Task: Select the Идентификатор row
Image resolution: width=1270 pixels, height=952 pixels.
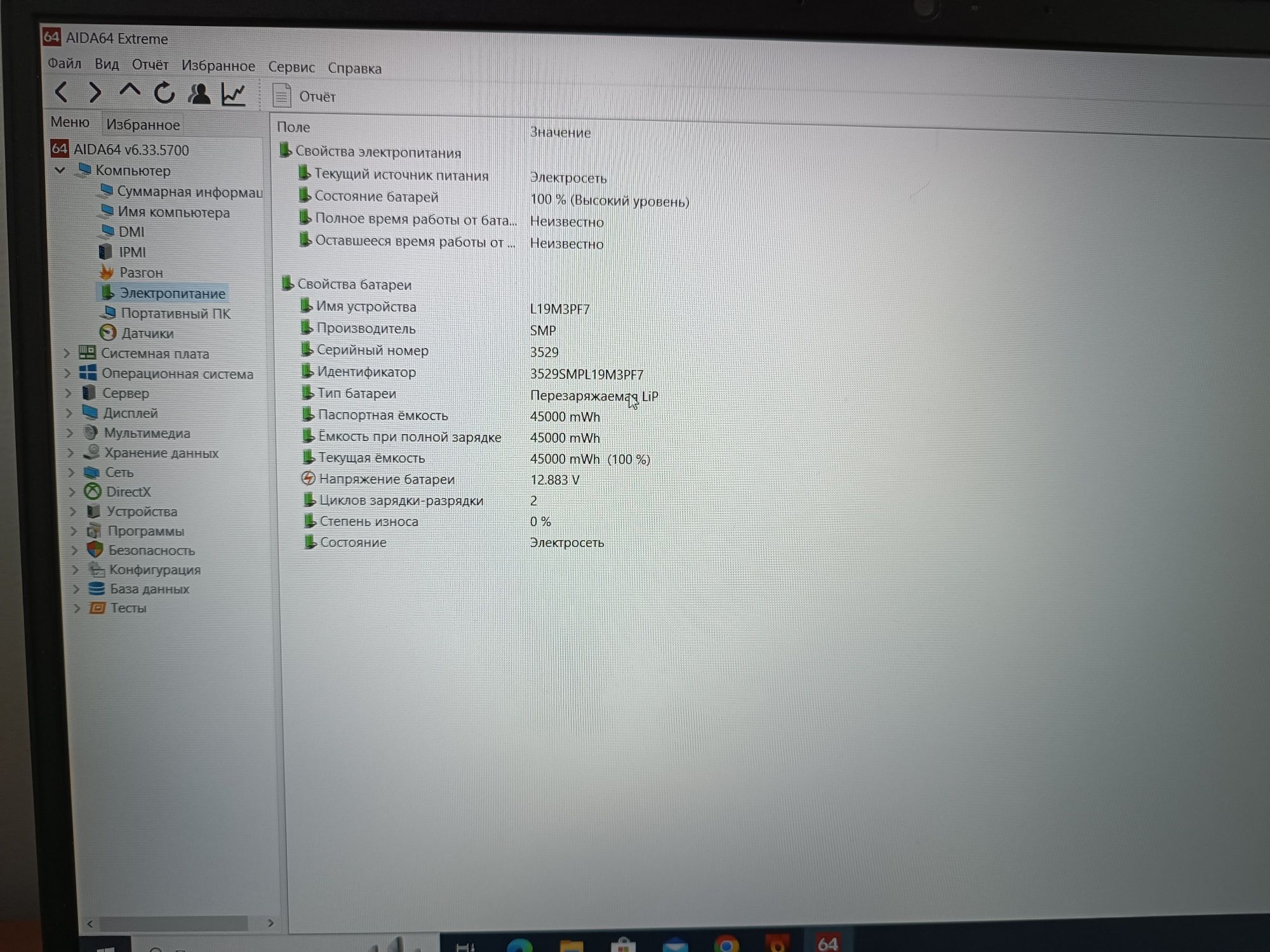Action: pyautogui.click(x=472, y=373)
